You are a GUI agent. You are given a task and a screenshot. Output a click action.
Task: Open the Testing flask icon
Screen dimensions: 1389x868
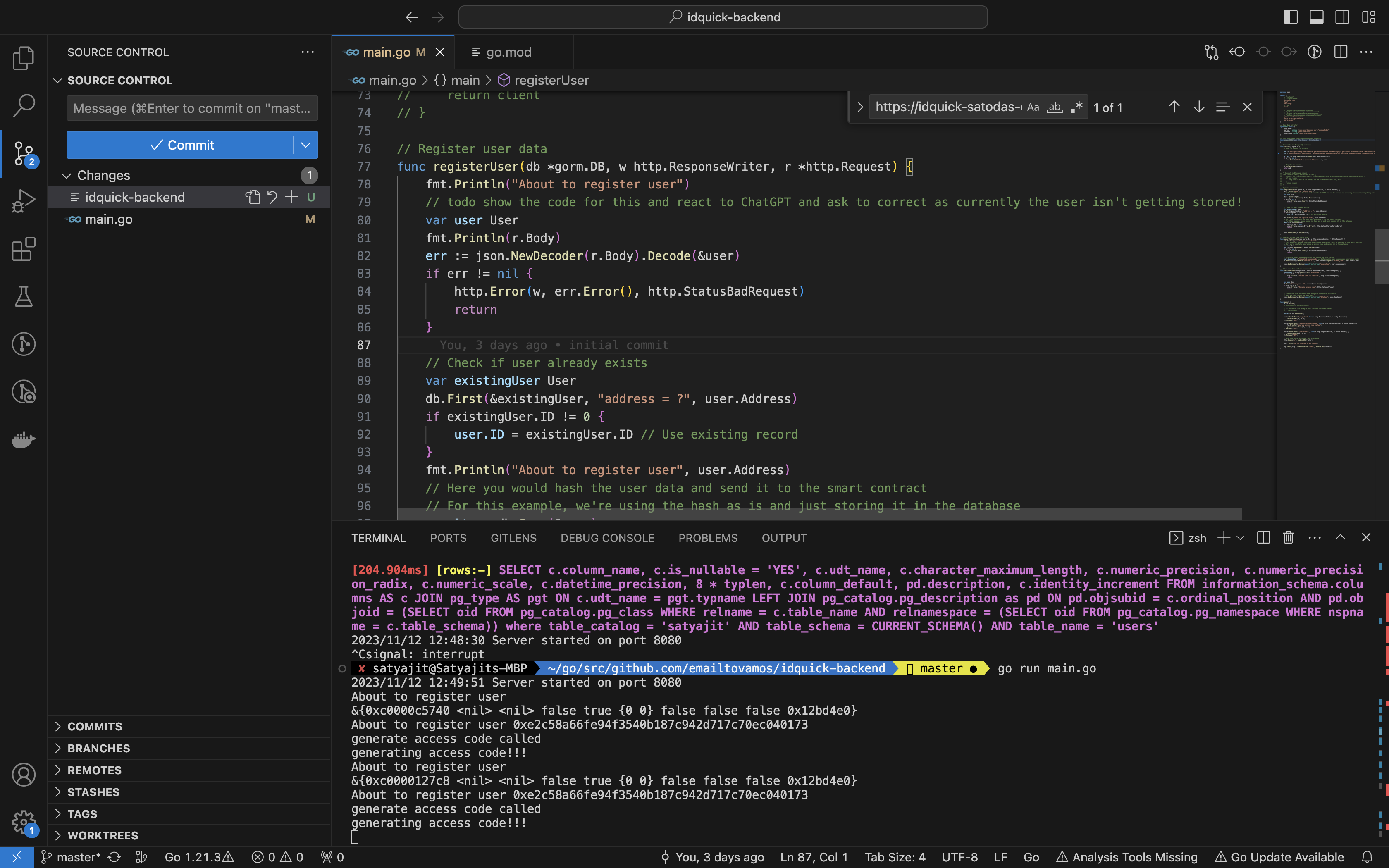pyautogui.click(x=24, y=297)
